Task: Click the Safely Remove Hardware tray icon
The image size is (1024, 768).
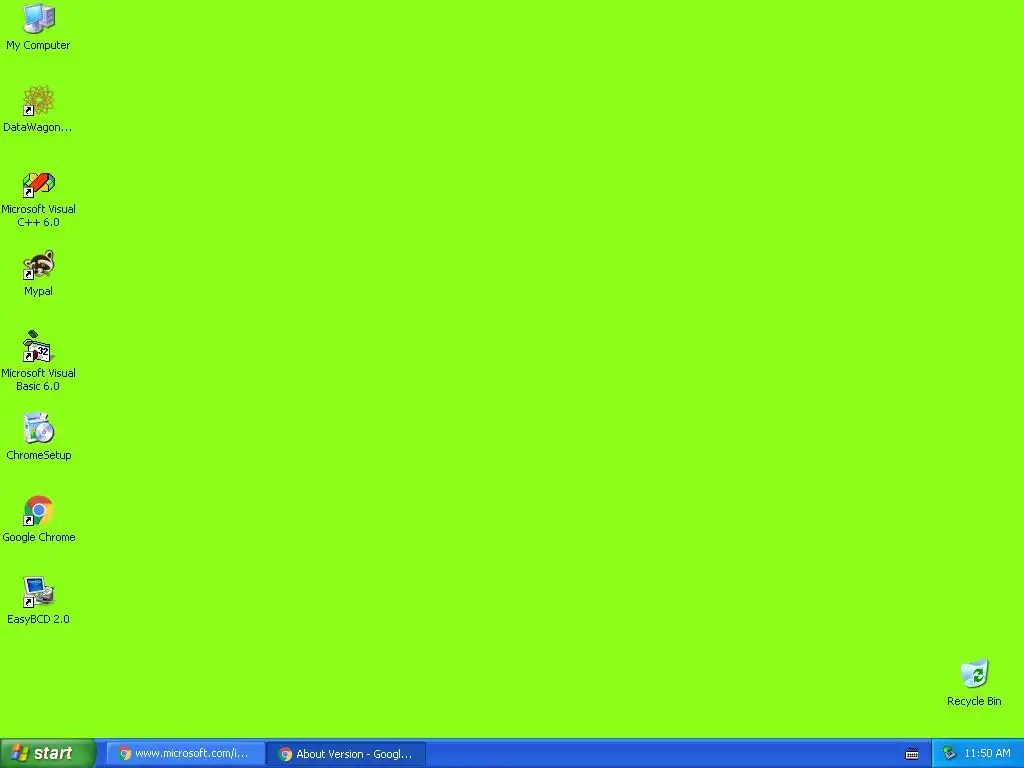Action: coord(949,754)
